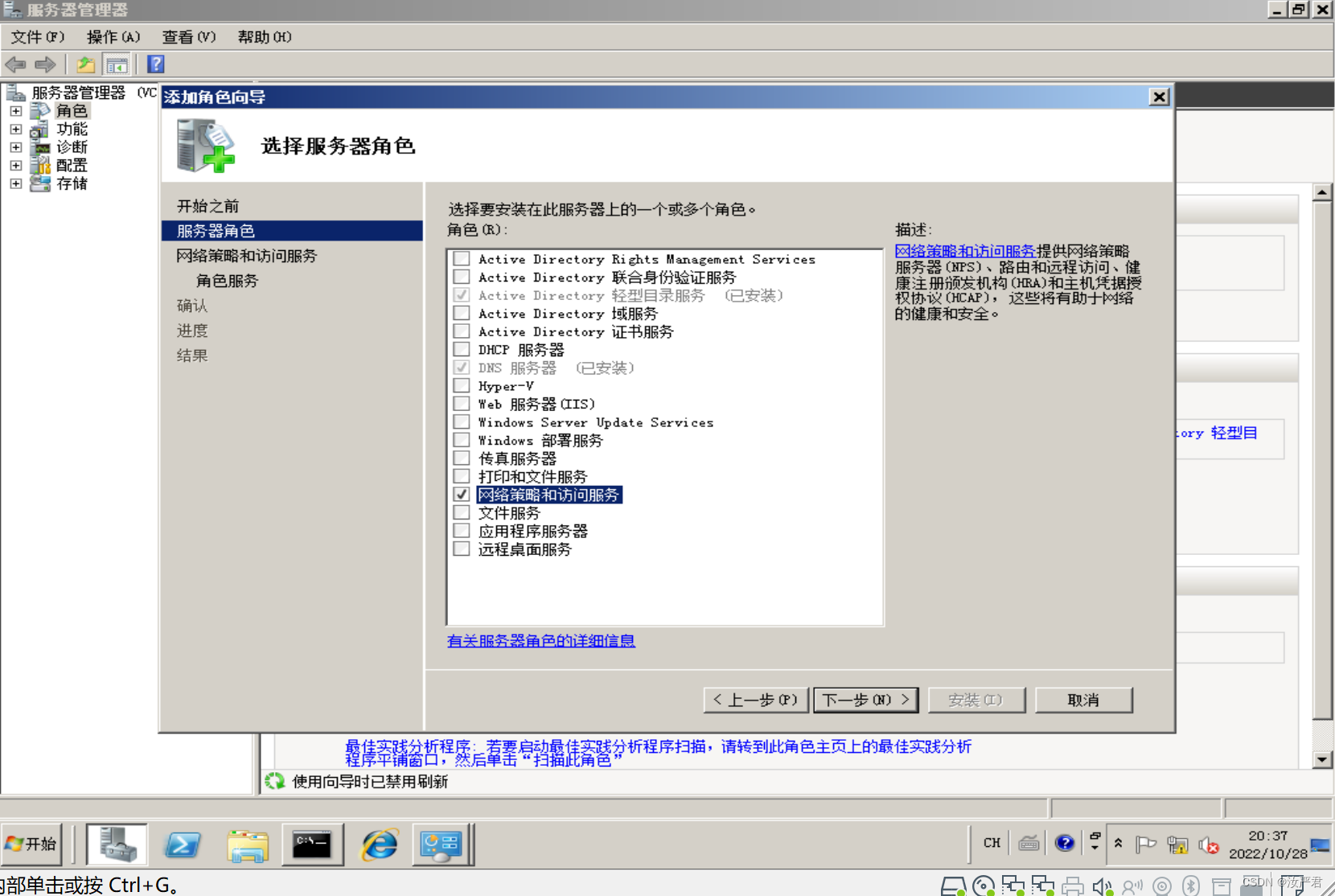Check Active Directory 域服务 role
Viewport: 1335px width, 896px height.
[x=462, y=313]
